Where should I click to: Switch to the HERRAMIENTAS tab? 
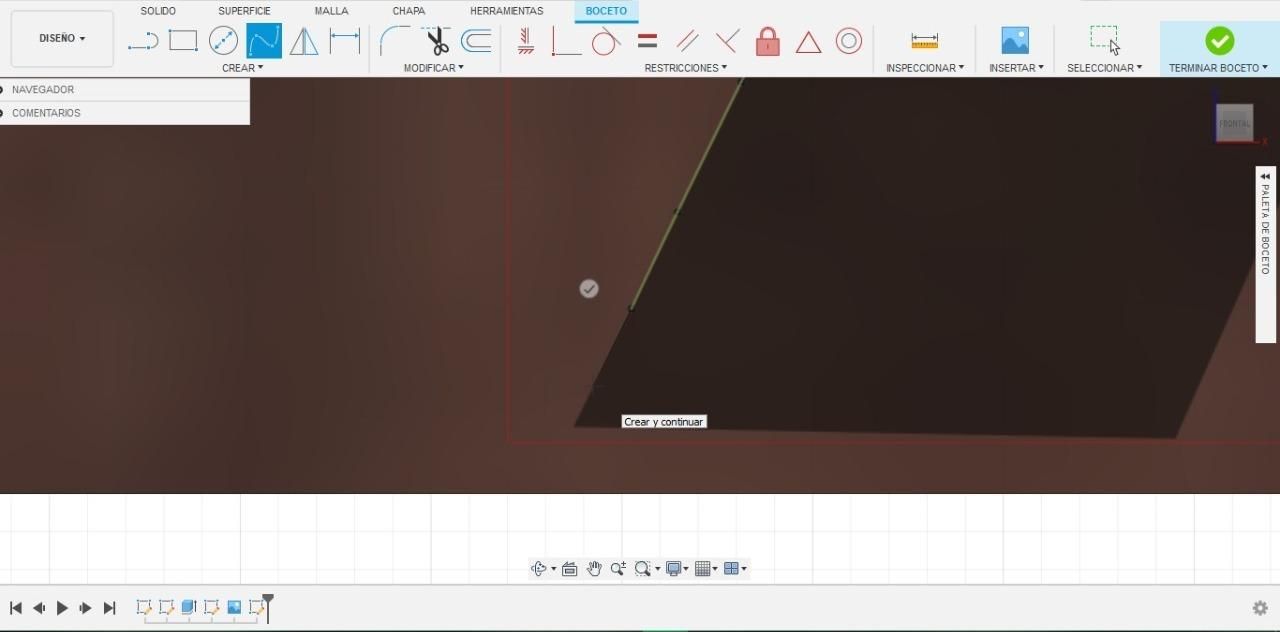click(507, 11)
